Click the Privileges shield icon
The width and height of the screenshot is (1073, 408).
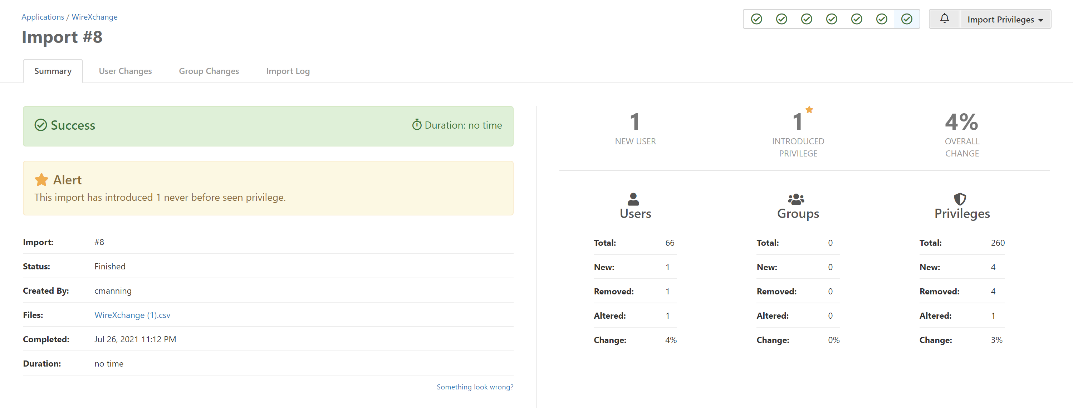click(960, 199)
